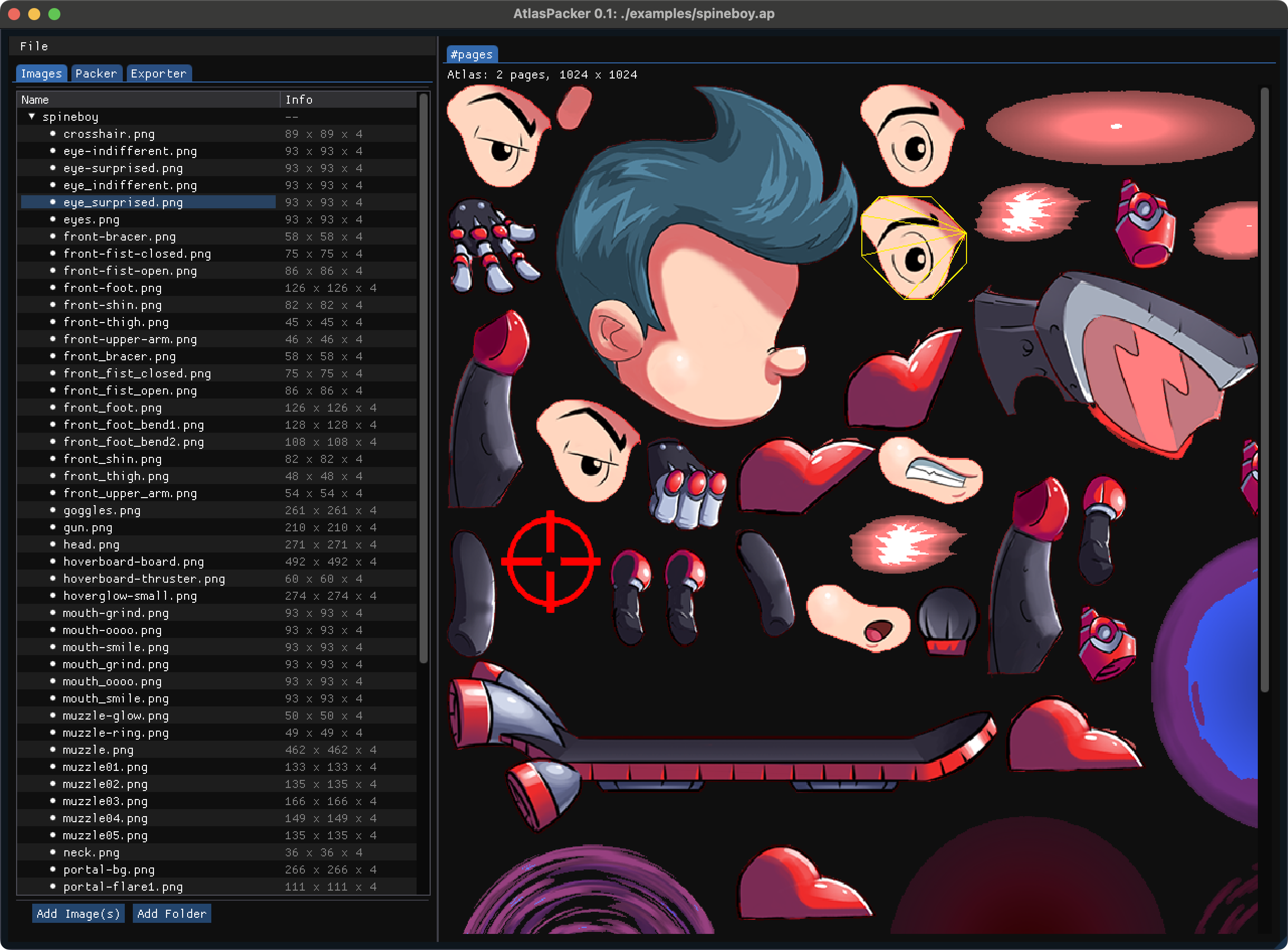Click the Add Image(s) button
The height and width of the screenshot is (950, 1288).
[x=78, y=914]
